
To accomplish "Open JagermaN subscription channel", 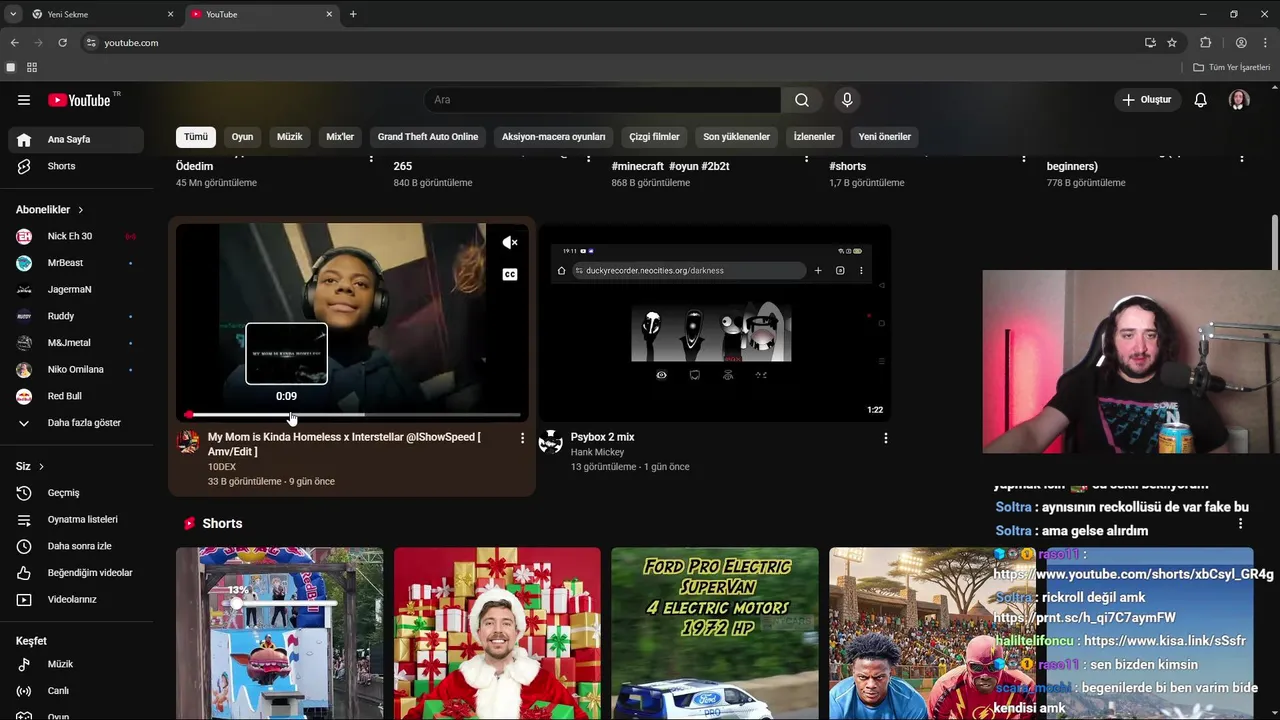I will coord(76,290).
